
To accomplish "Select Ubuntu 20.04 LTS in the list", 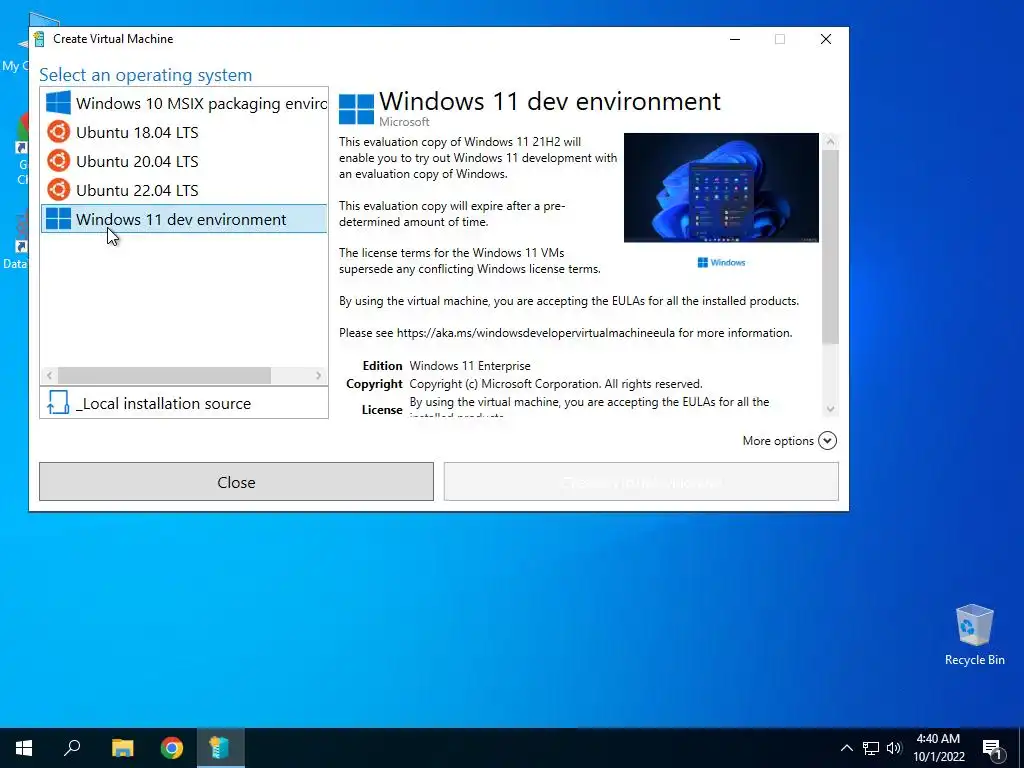I will click(184, 161).
